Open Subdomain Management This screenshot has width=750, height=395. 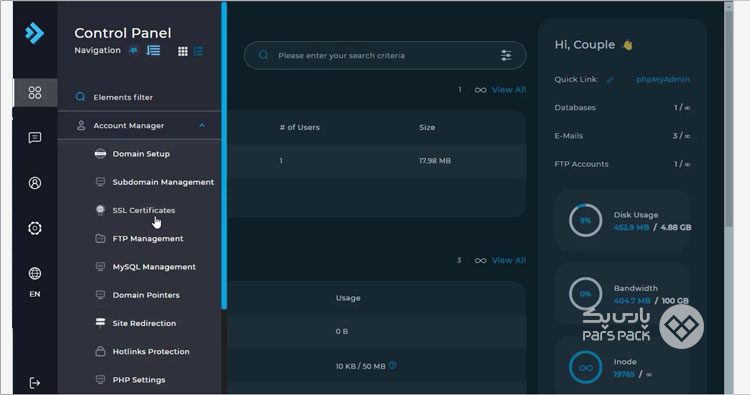click(x=163, y=182)
